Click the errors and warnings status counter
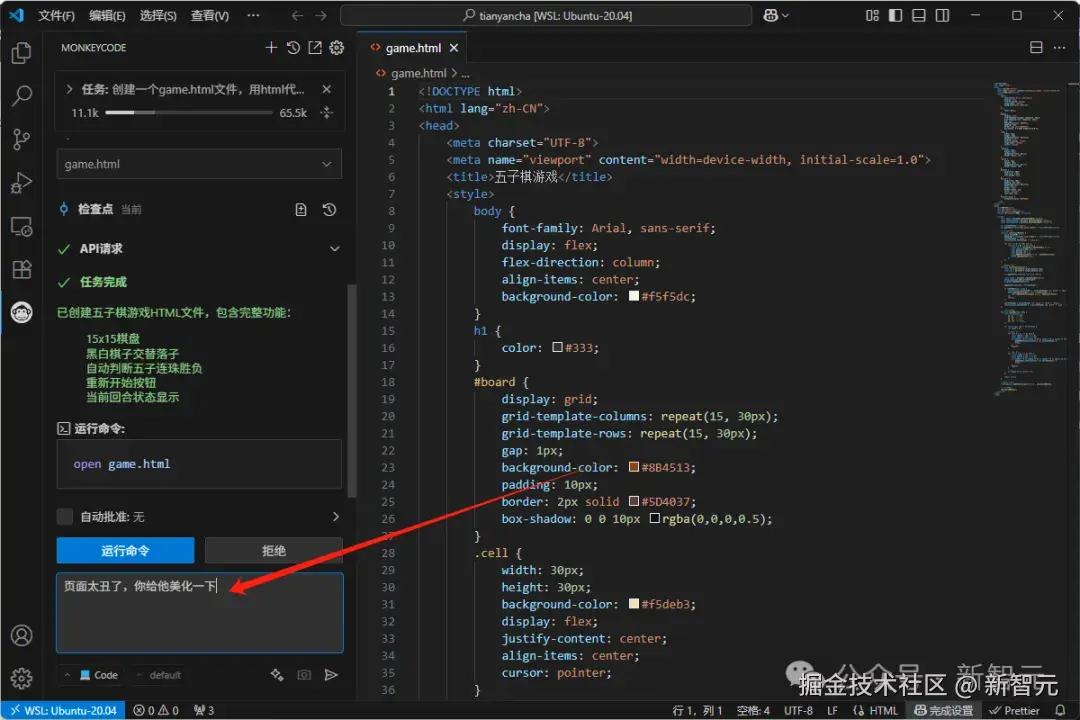 pyautogui.click(x=156, y=710)
